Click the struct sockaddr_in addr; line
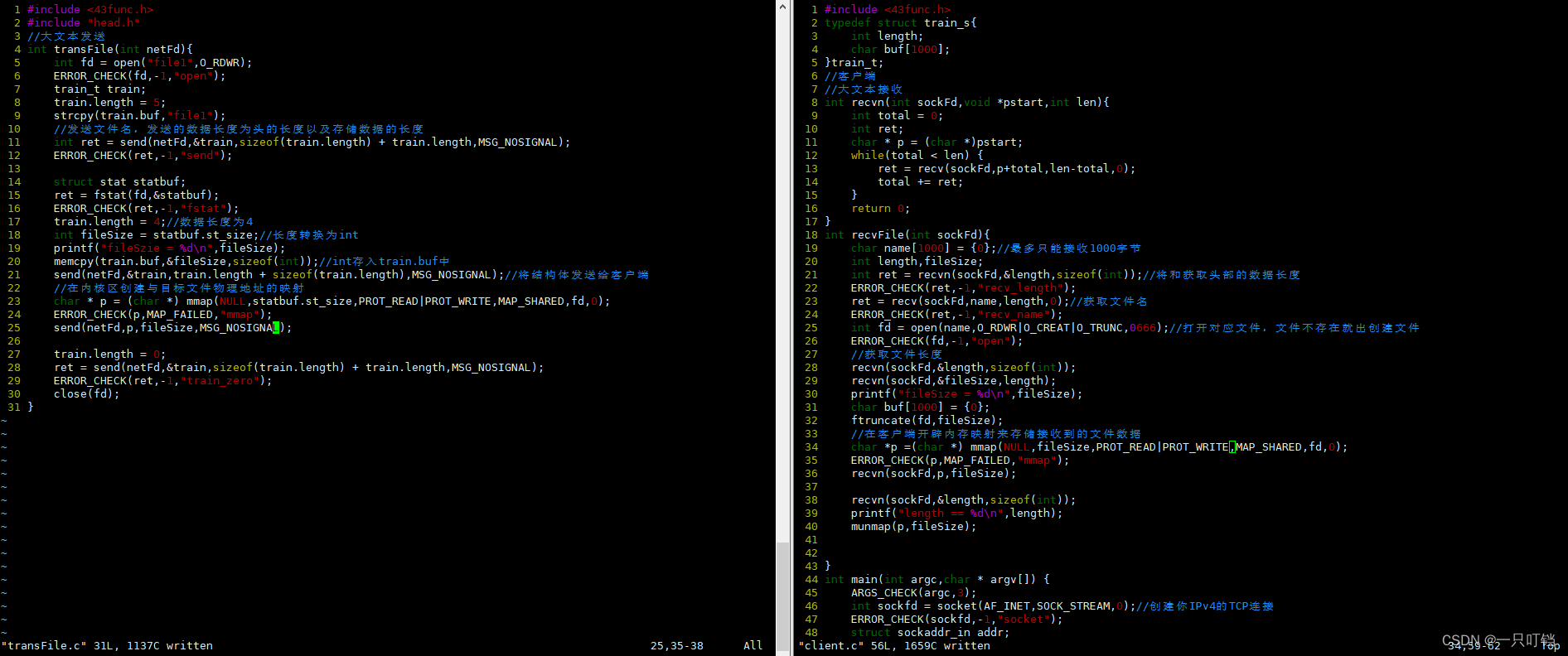The width and height of the screenshot is (1568, 656). click(x=930, y=633)
